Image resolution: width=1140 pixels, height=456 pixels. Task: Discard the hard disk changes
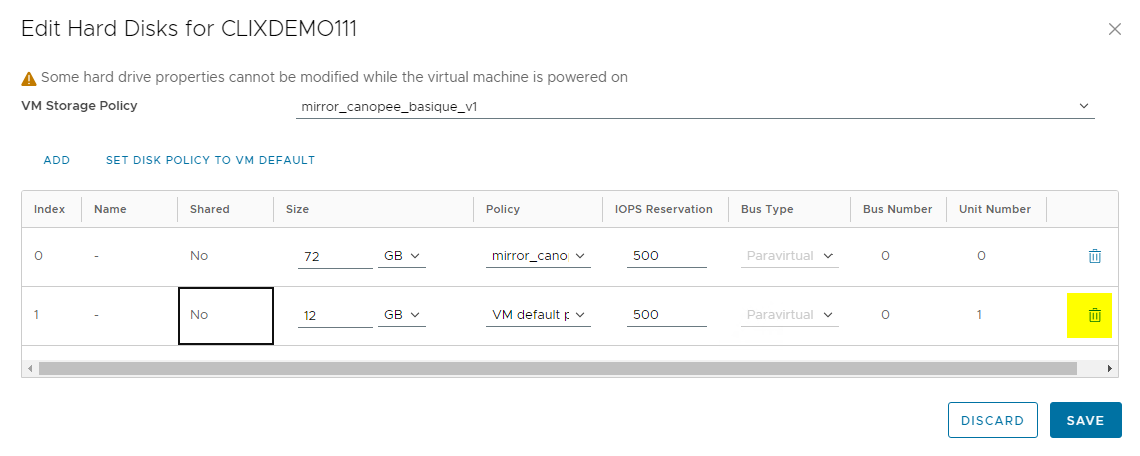tap(992, 420)
